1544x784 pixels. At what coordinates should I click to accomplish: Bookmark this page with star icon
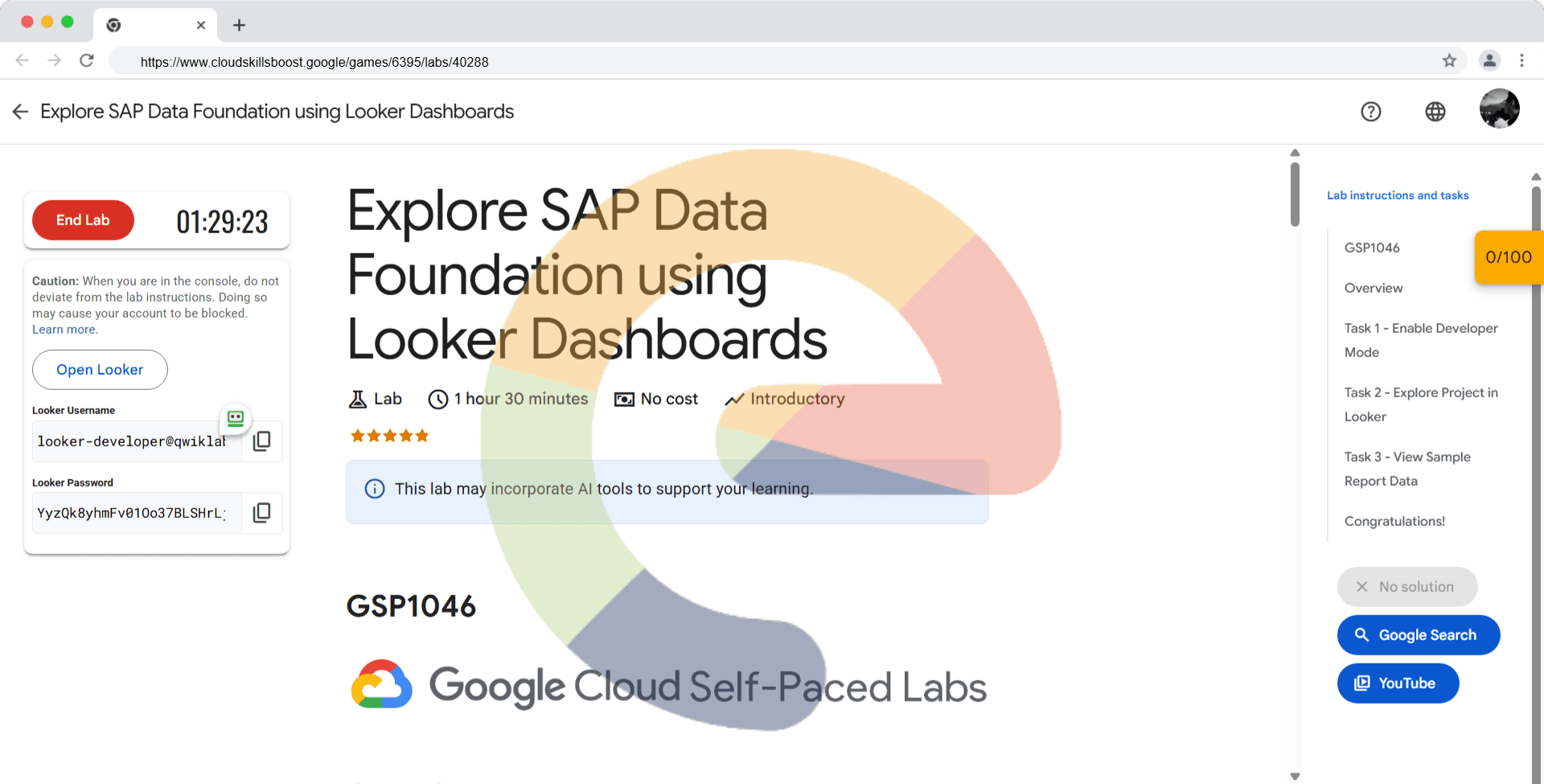point(1449,61)
